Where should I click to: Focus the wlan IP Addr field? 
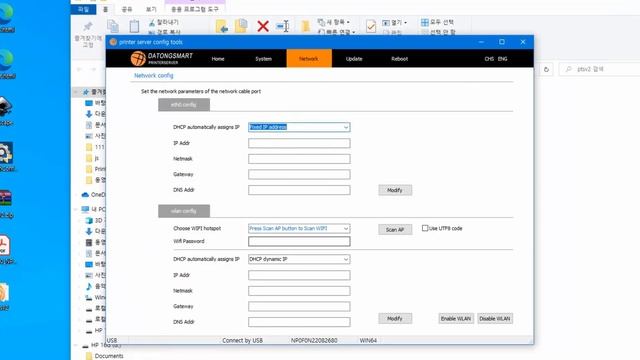point(299,275)
